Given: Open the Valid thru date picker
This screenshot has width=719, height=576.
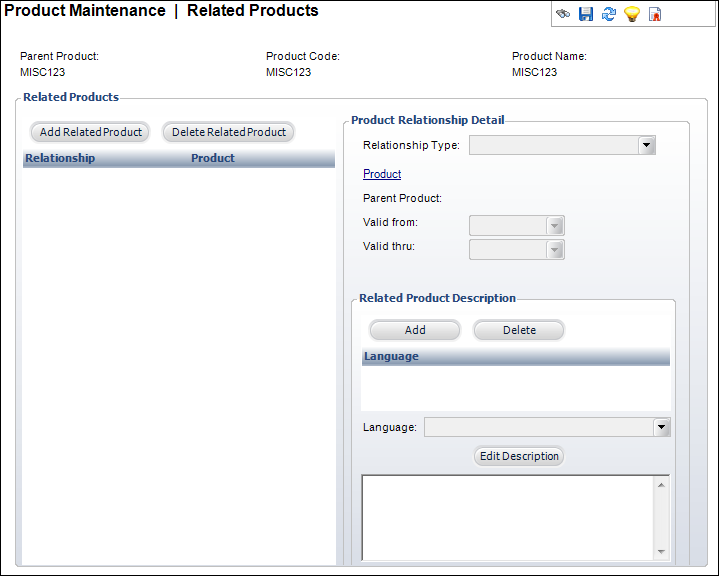Looking at the screenshot, I should tap(555, 250).
